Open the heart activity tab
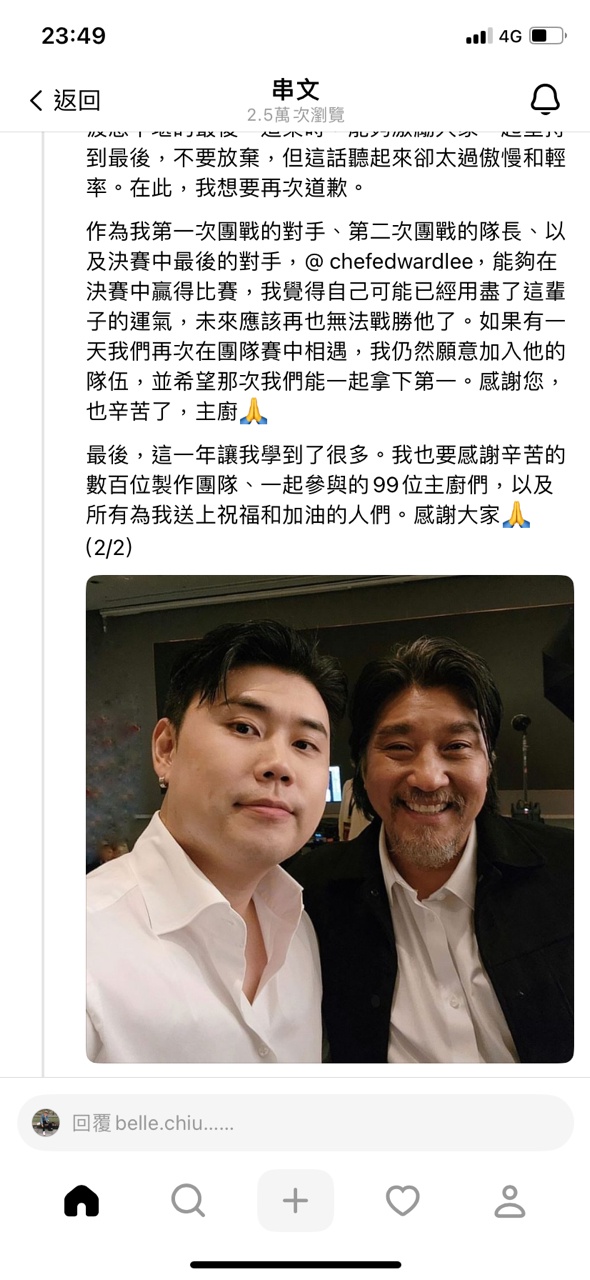 click(x=403, y=1200)
